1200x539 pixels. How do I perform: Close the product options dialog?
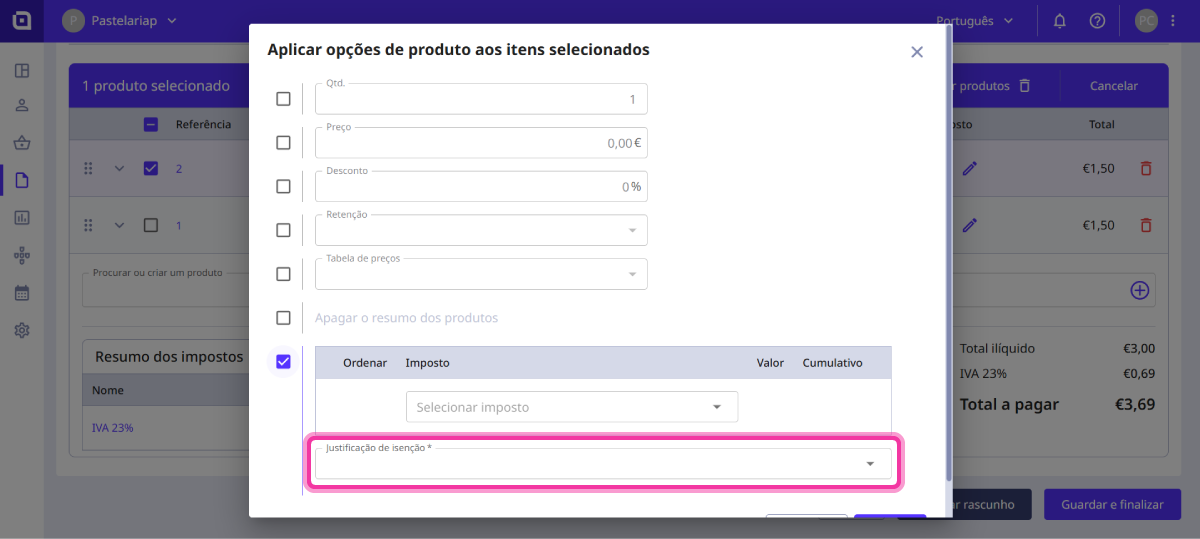pyautogui.click(x=916, y=52)
